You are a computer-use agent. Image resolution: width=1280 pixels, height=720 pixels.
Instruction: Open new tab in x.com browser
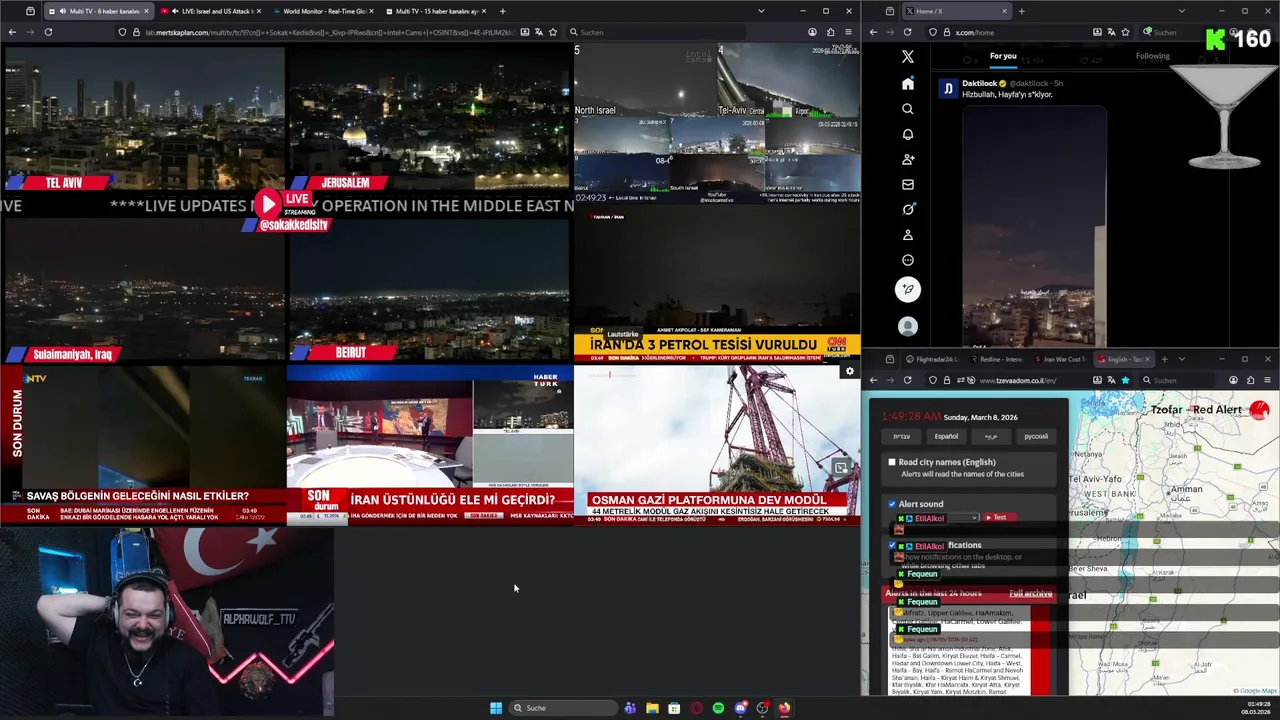[x=1021, y=11]
